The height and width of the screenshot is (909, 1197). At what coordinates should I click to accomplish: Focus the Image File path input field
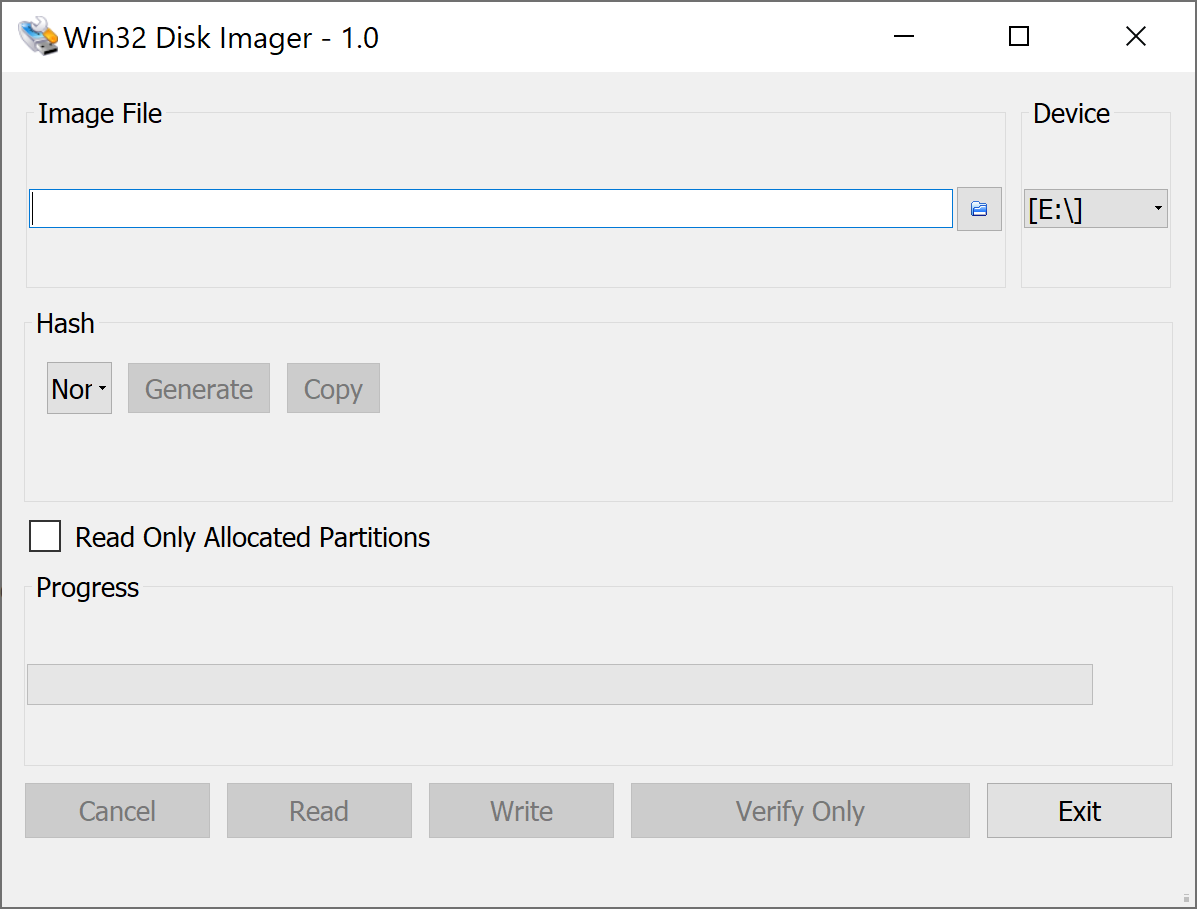[x=491, y=208]
